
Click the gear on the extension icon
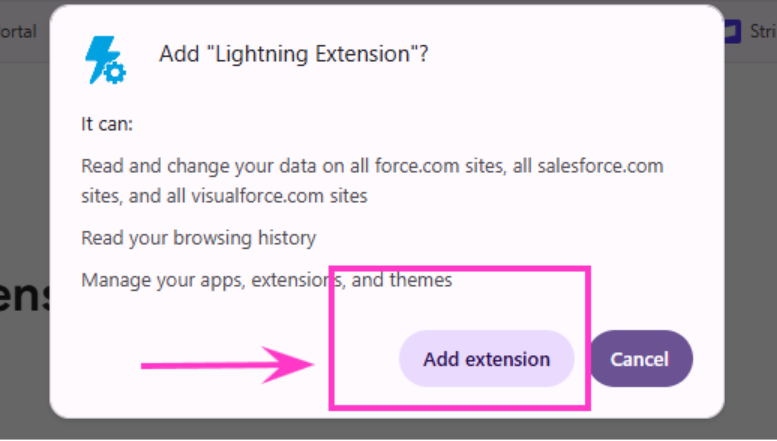tap(115, 74)
